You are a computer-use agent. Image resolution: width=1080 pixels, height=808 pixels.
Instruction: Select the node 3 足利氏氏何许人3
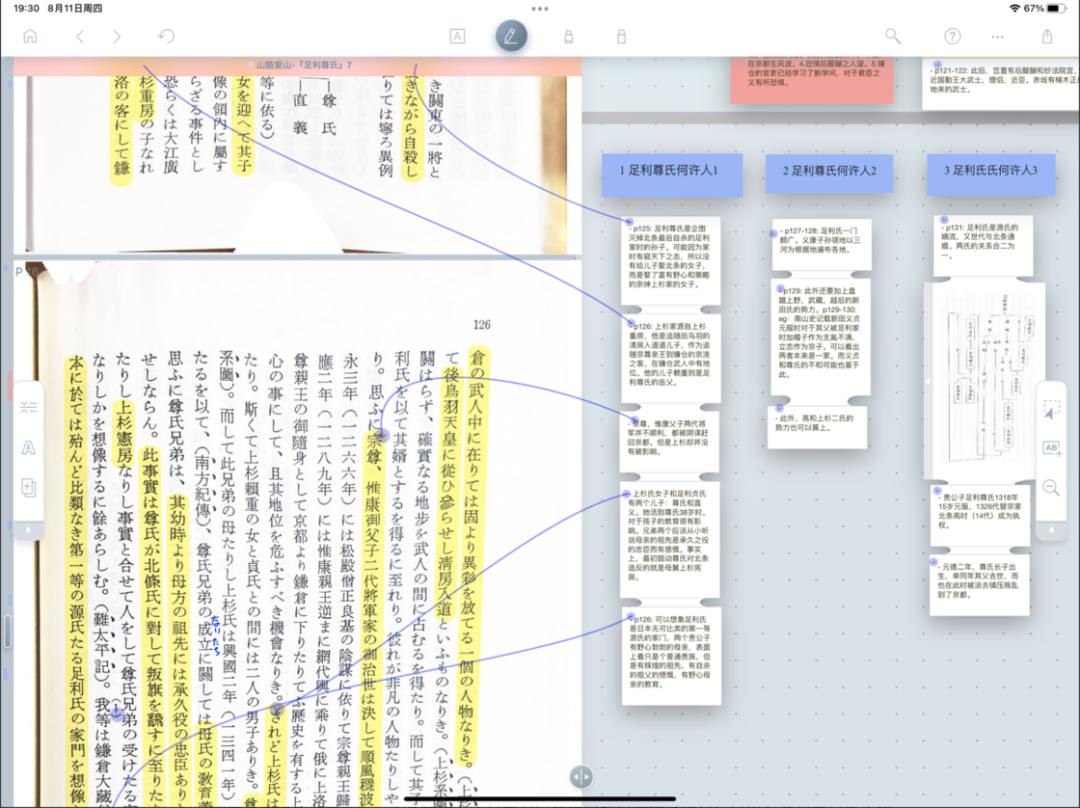tap(990, 173)
